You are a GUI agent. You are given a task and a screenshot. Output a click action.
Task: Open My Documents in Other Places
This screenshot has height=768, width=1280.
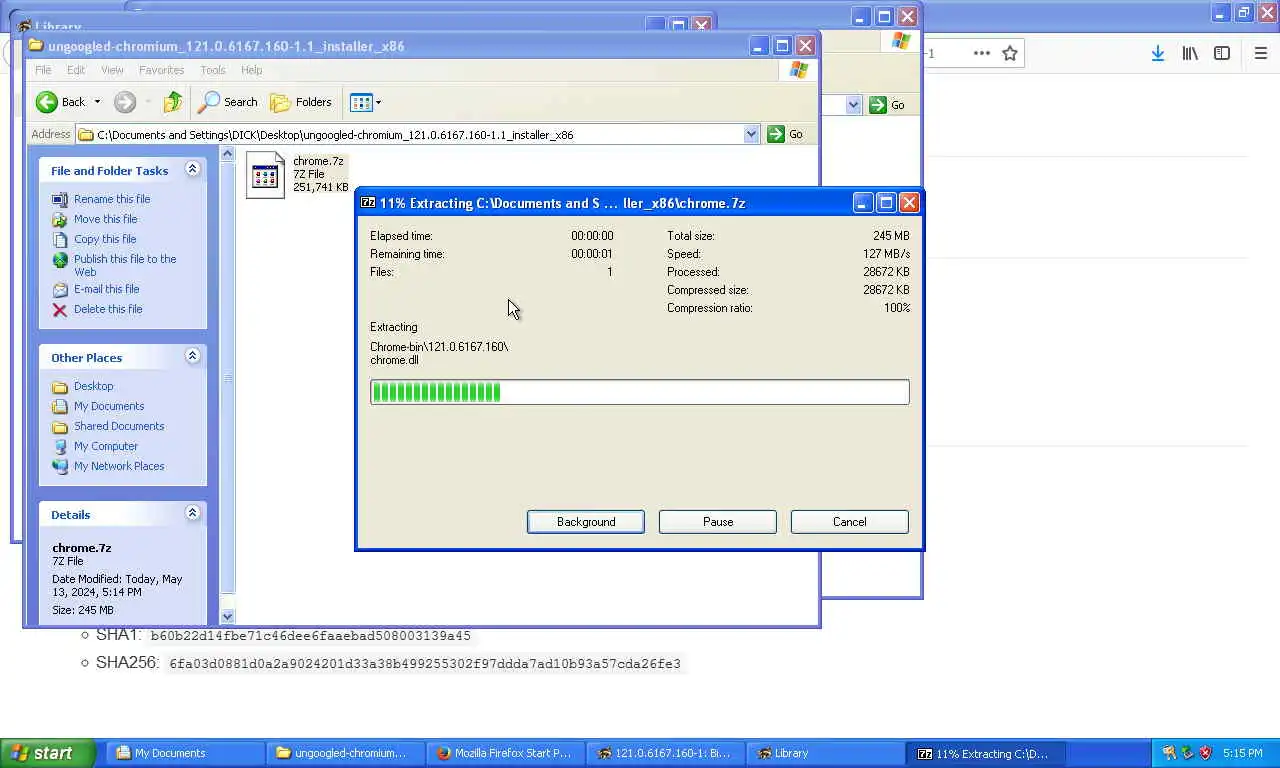pyautogui.click(x=109, y=406)
